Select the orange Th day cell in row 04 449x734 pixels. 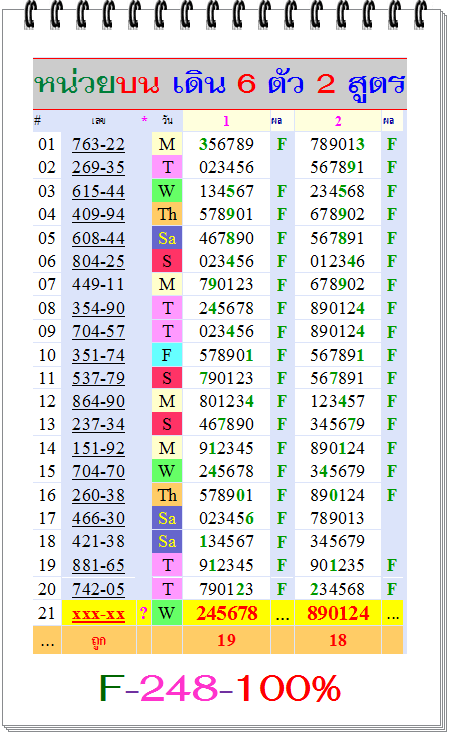click(167, 214)
